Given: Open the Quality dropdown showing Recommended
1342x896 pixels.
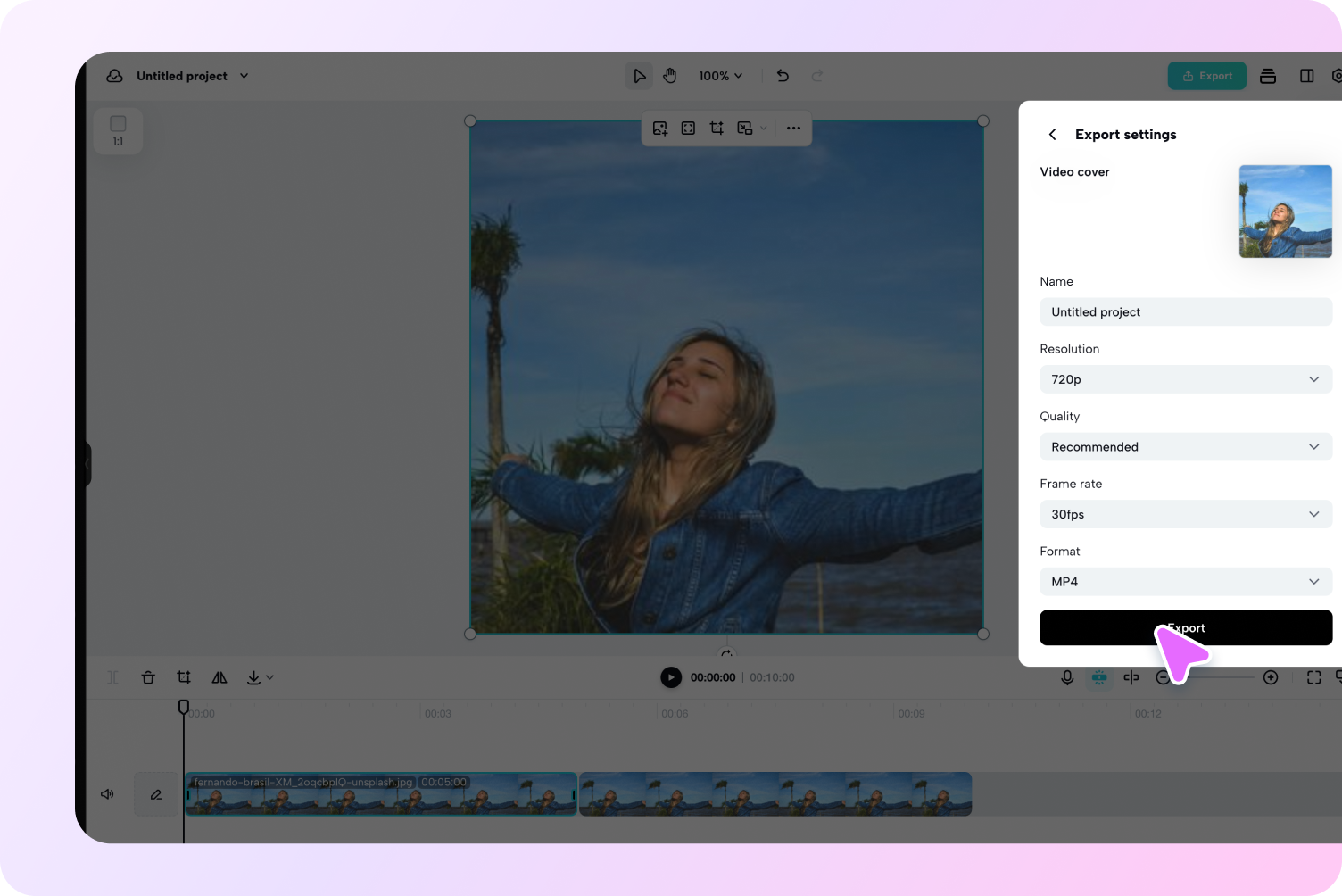Looking at the screenshot, I should [x=1186, y=447].
